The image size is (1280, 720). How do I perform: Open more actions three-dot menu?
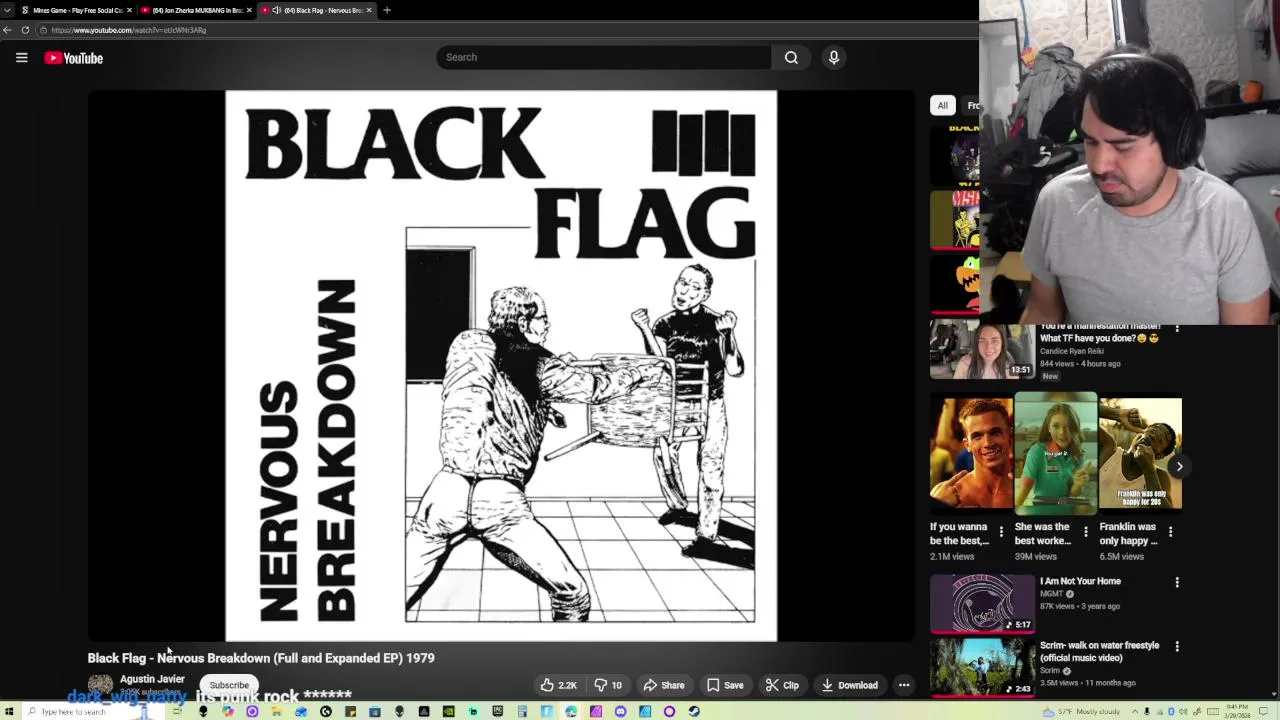click(x=904, y=685)
